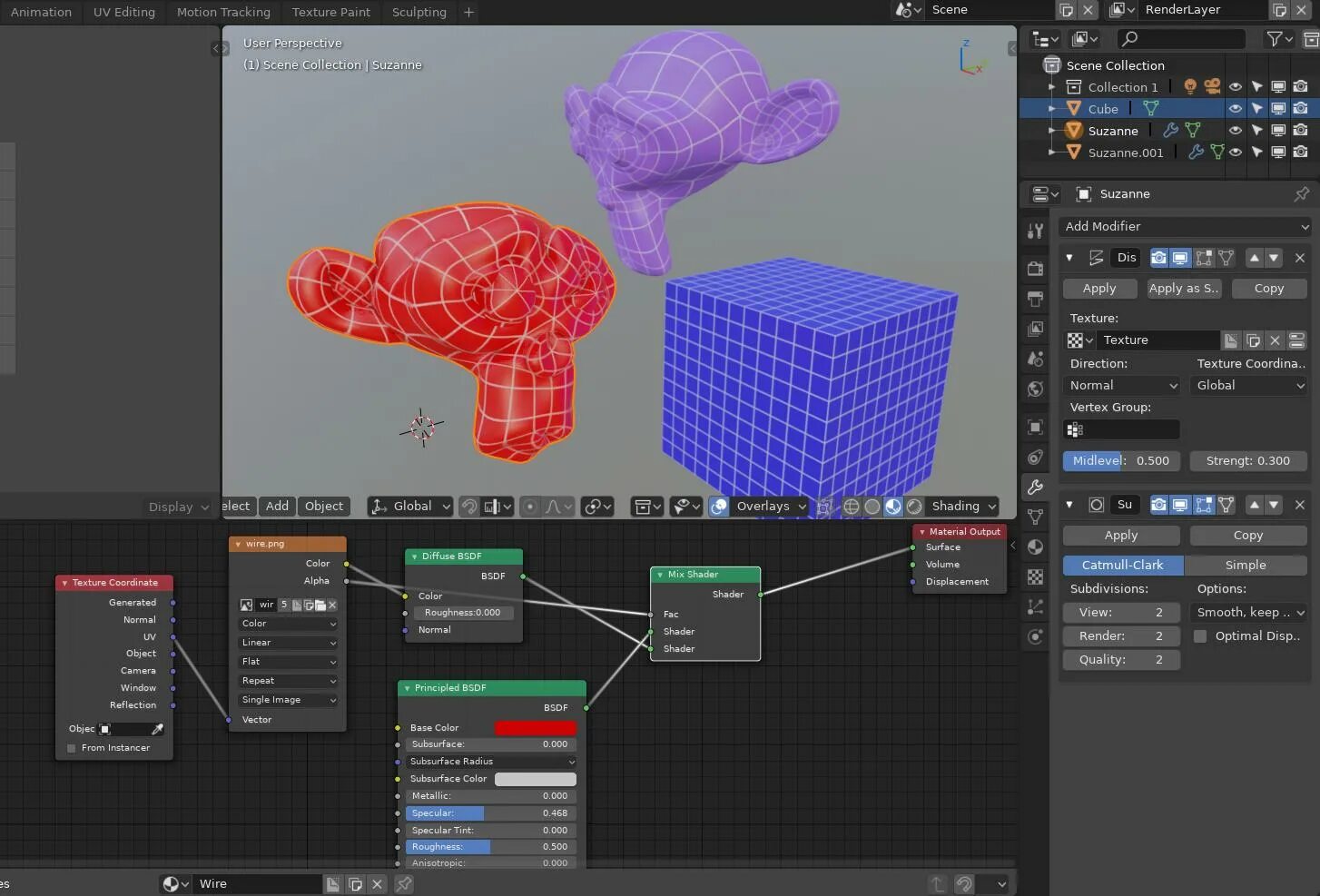Open the Object Constraints properties tab icon
Viewport: 1320px width, 896px height.
1035,457
